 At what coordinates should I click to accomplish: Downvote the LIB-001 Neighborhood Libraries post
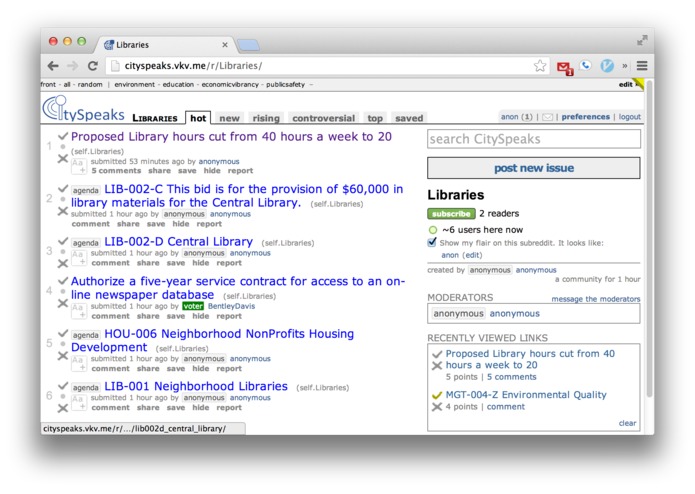63,408
